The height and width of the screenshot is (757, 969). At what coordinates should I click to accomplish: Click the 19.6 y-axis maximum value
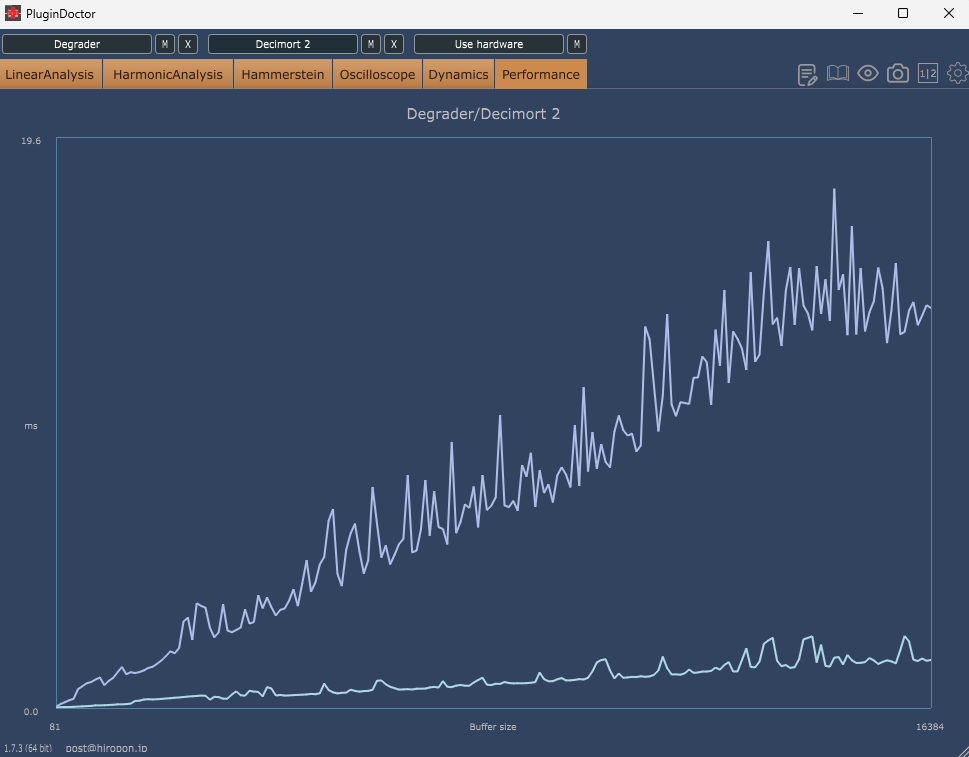[x=31, y=141]
